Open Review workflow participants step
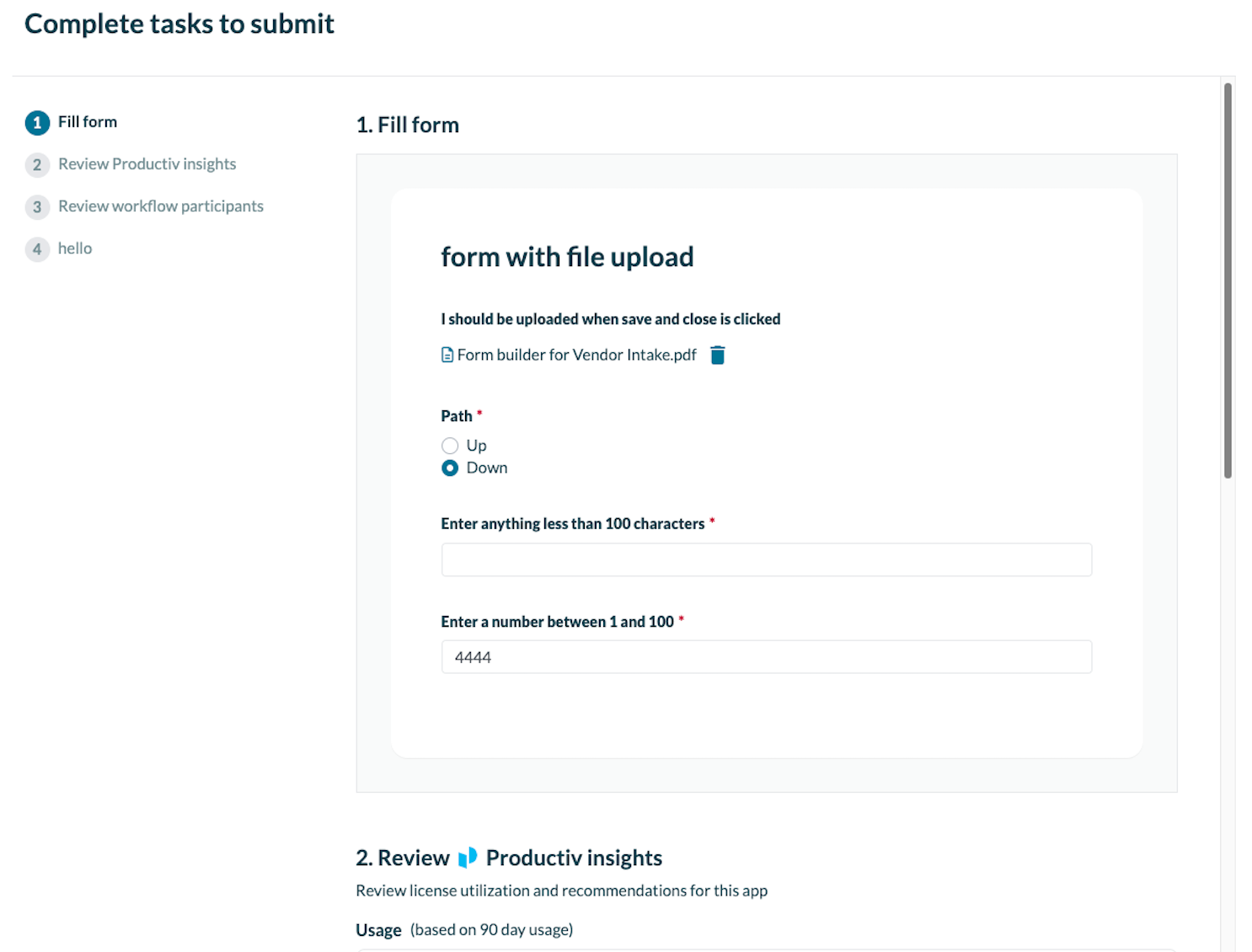 [160, 206]
